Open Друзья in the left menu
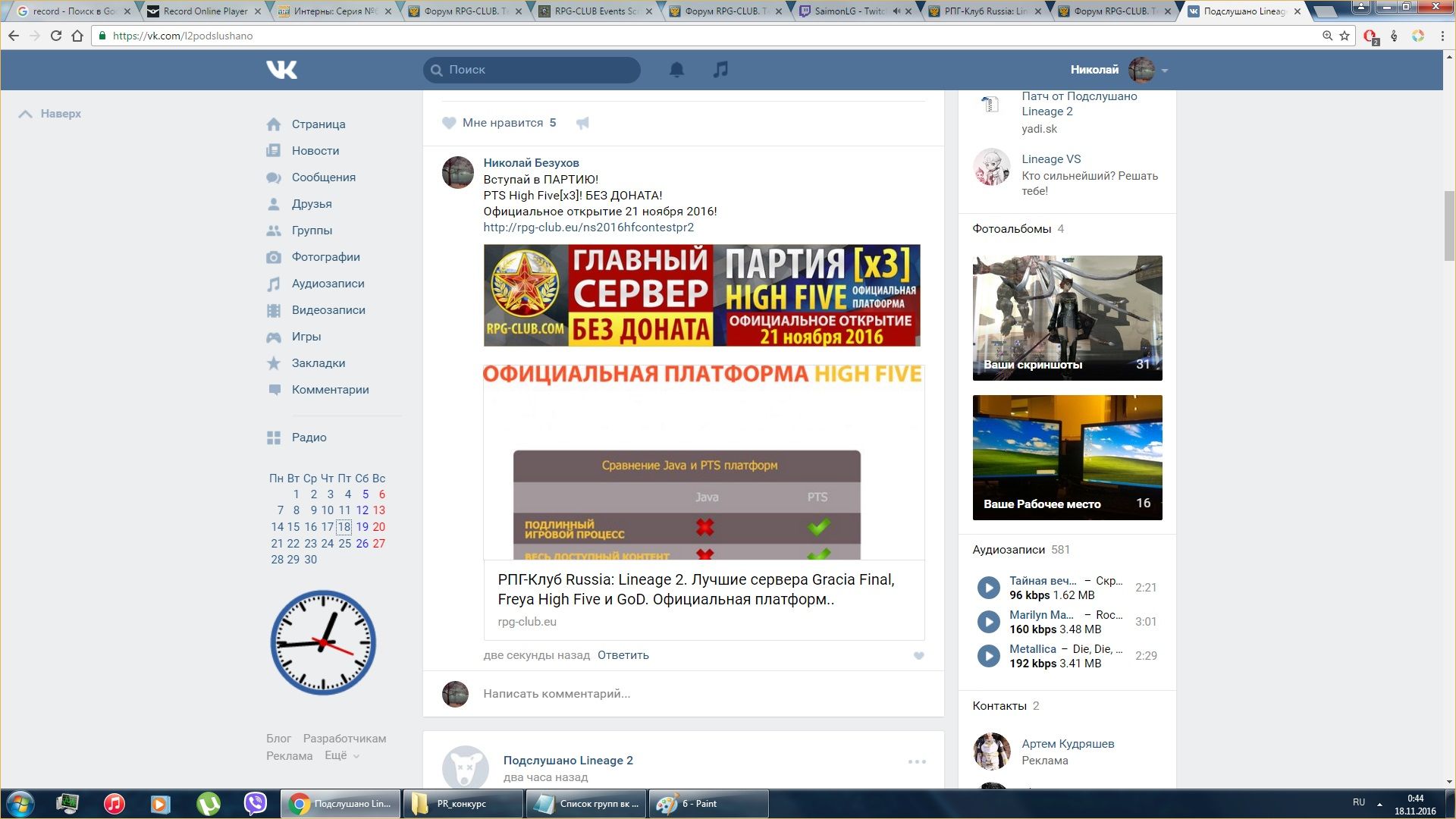The height and width of the screenshot is (819, 1456). pyautogui.click(x=311, y=204)
